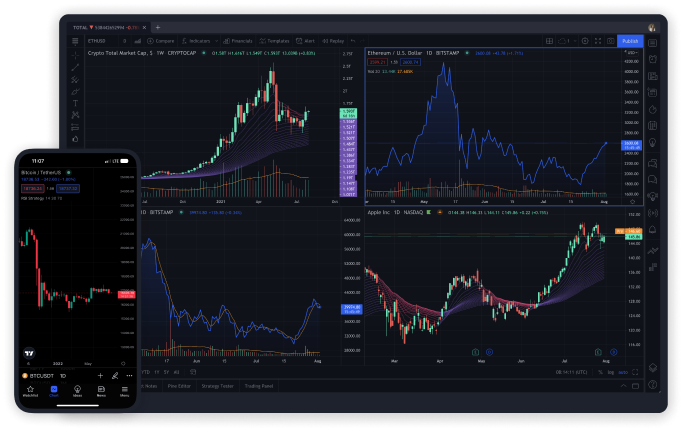Image resolution: width=683 pixels, height=431 pixels.
Task: Open the select layout grid dropdown
Action: tap(549, 41)
